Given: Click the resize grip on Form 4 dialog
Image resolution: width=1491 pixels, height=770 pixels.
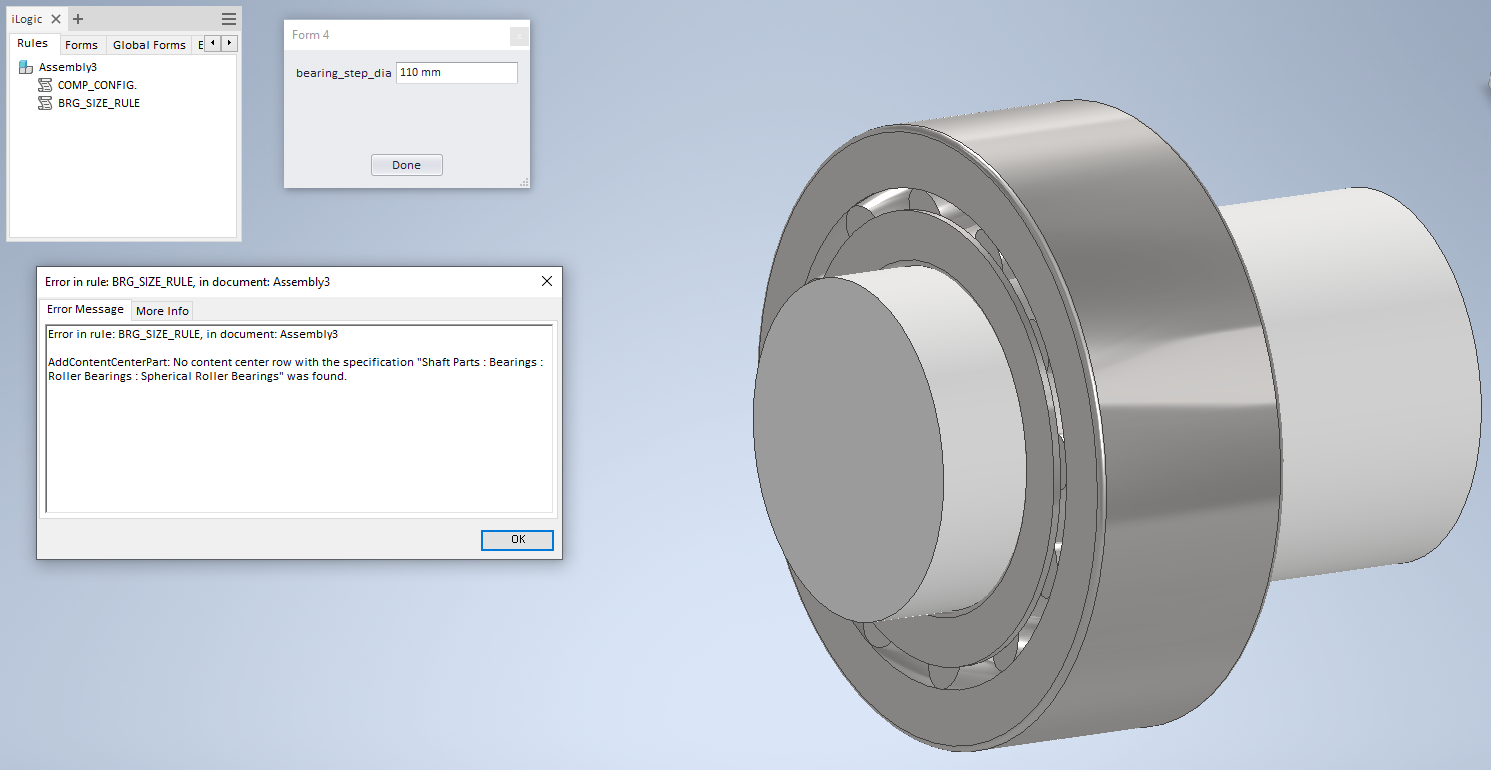Looking at the screenshot, I should pyautogui.click(x=524, y=182).
